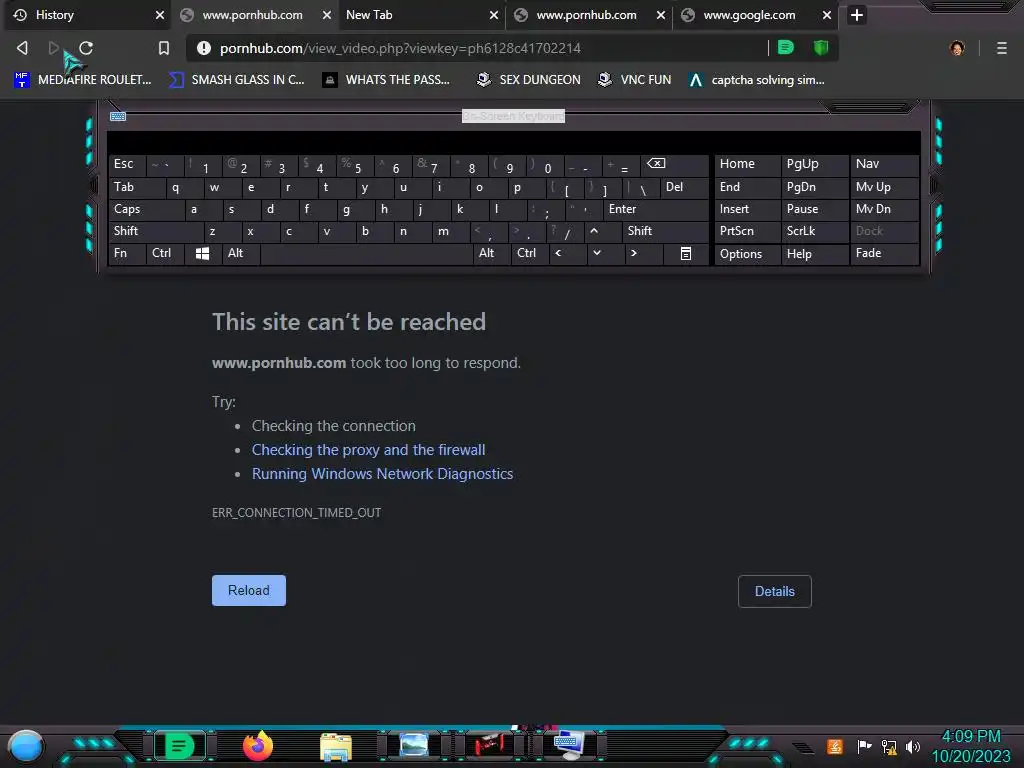This screenshot has width=1024, height=768.
Task: Open Firefox from the taskbar
Action: 258,746
